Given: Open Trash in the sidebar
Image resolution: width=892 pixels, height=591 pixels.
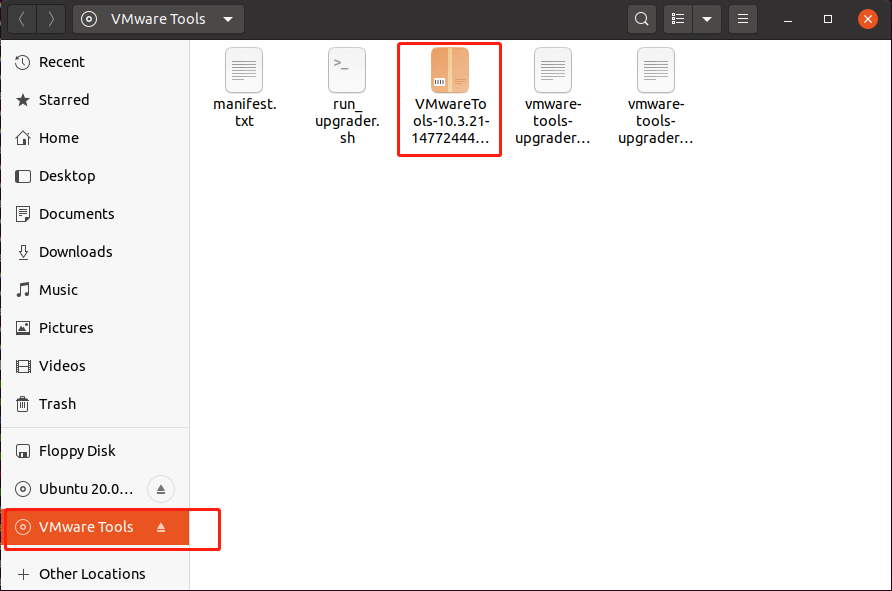Looking at the screenshot, I should (96, 404).
